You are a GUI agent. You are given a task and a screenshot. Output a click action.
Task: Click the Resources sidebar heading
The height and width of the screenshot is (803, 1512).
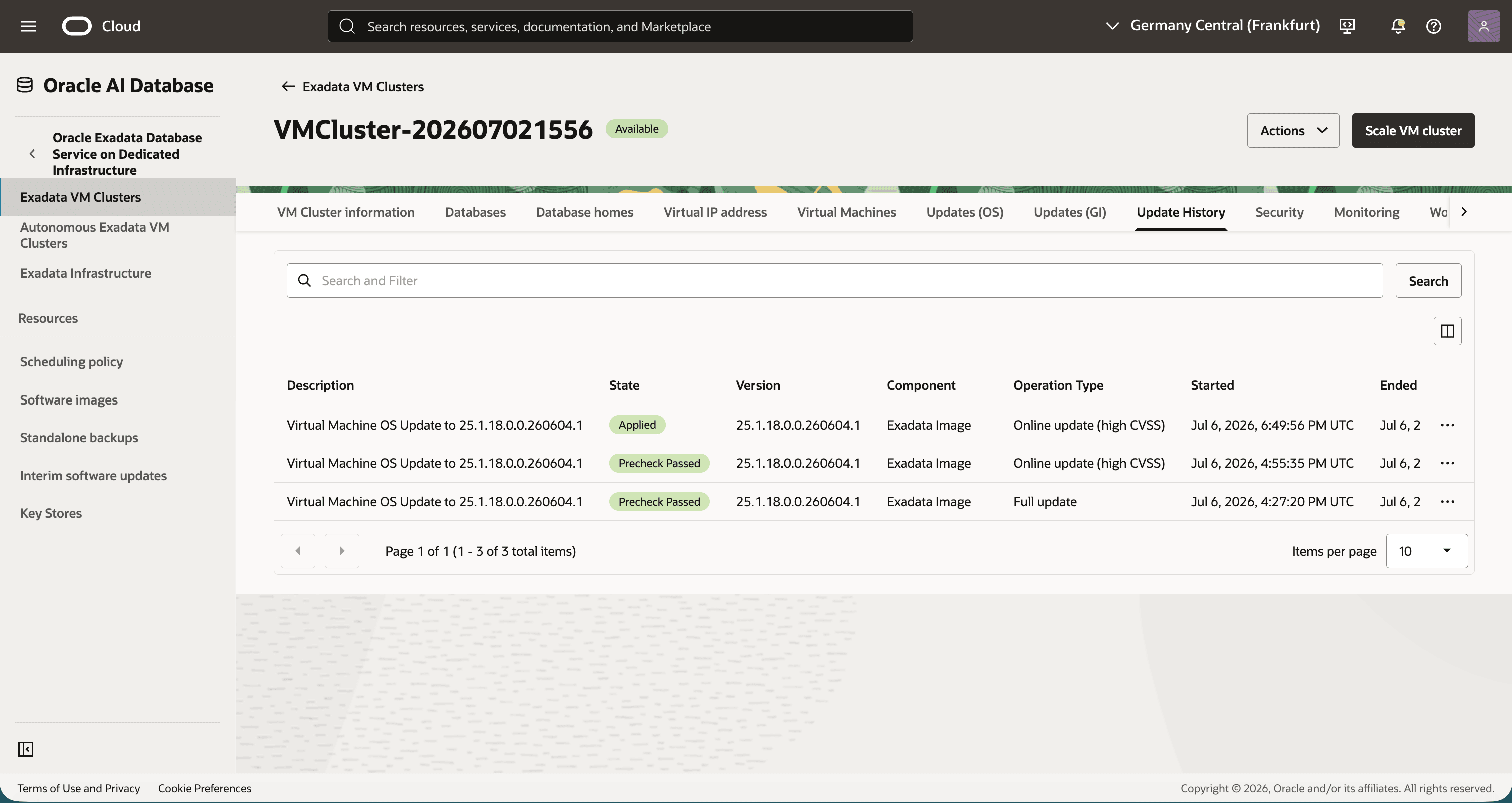click(x=48, y=318)
